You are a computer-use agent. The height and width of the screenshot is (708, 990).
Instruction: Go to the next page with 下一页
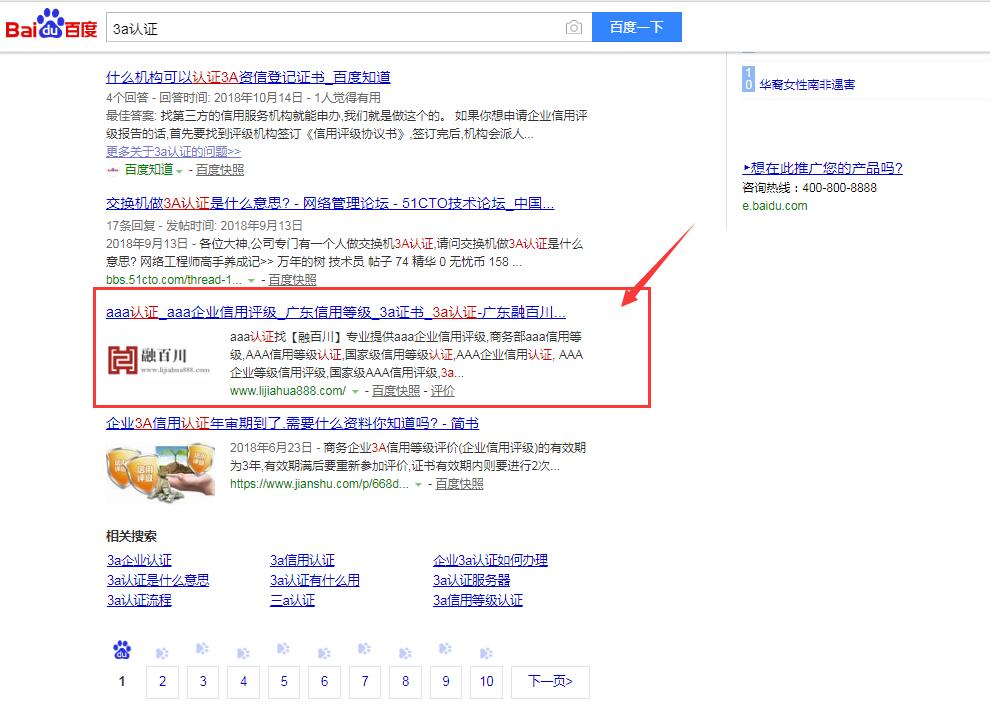click(x=549, y=682)
